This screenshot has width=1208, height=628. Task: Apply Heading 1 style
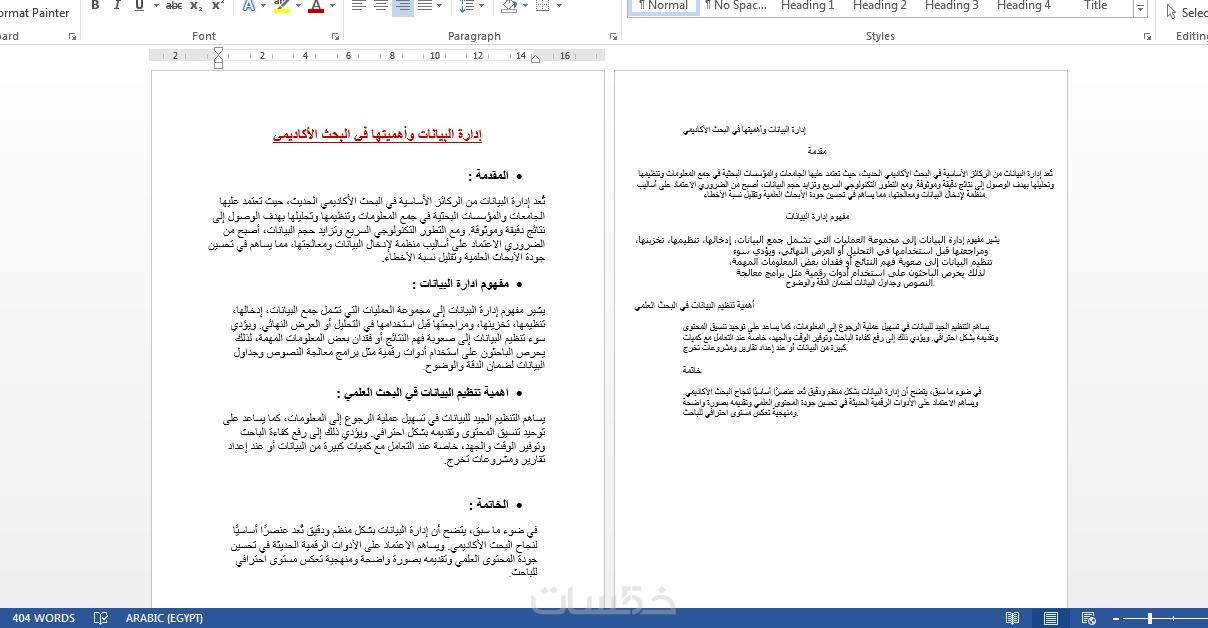coord(808,6)
